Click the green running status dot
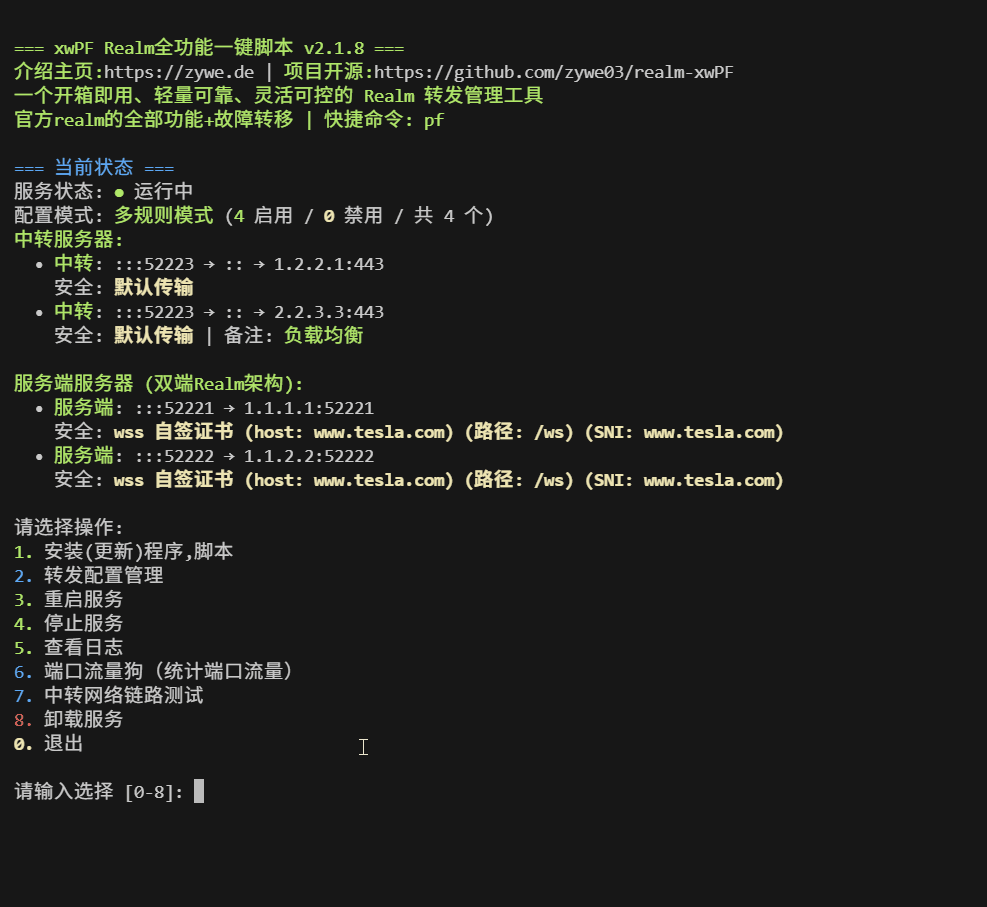The height and width of the screenshot is (907, 987). pos(119,192)
